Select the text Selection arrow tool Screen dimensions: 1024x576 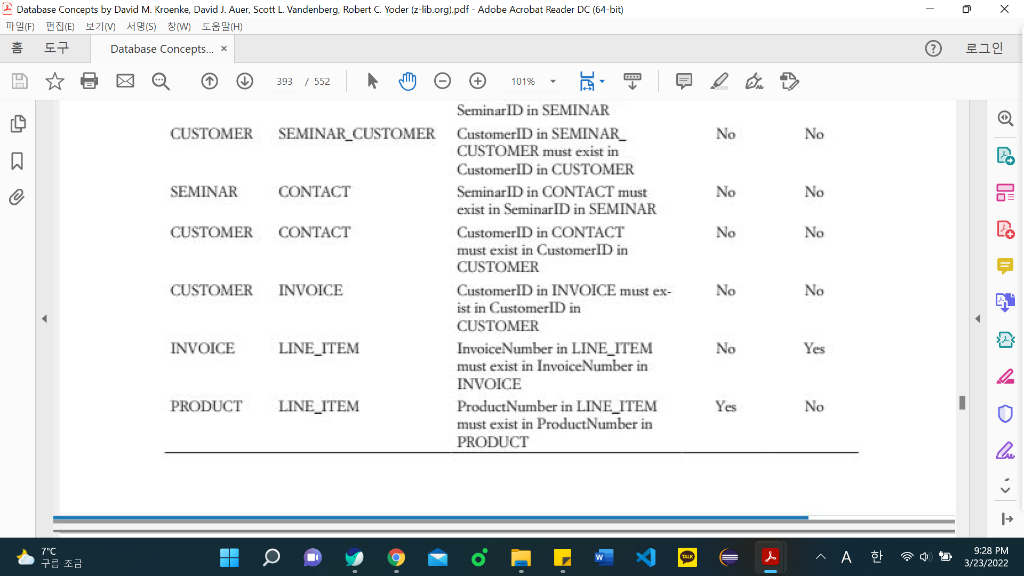372,81
